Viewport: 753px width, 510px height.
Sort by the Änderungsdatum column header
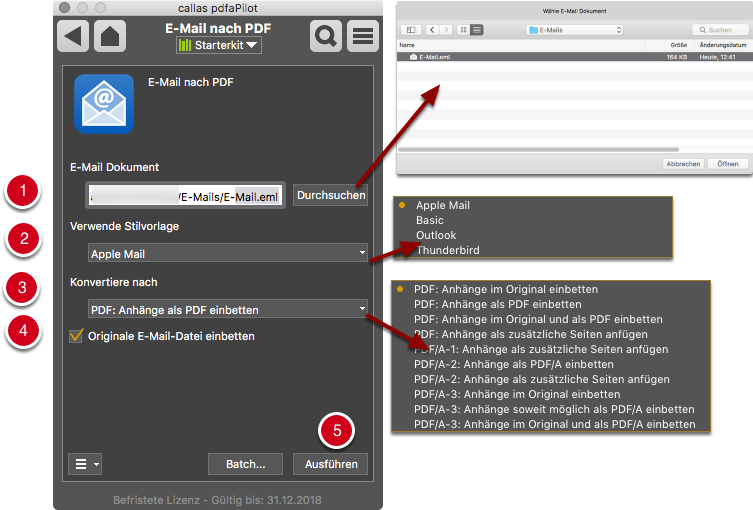tap(723, 45)
